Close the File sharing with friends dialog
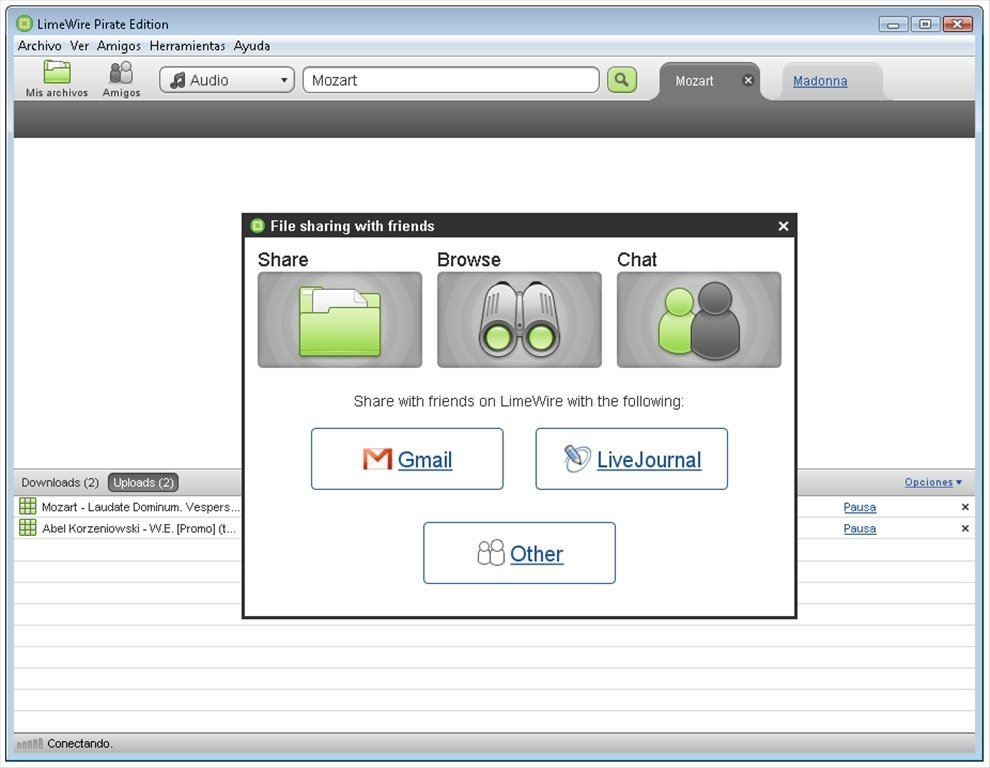This screenshot has width=990, height=768. (x=783, y=226)
